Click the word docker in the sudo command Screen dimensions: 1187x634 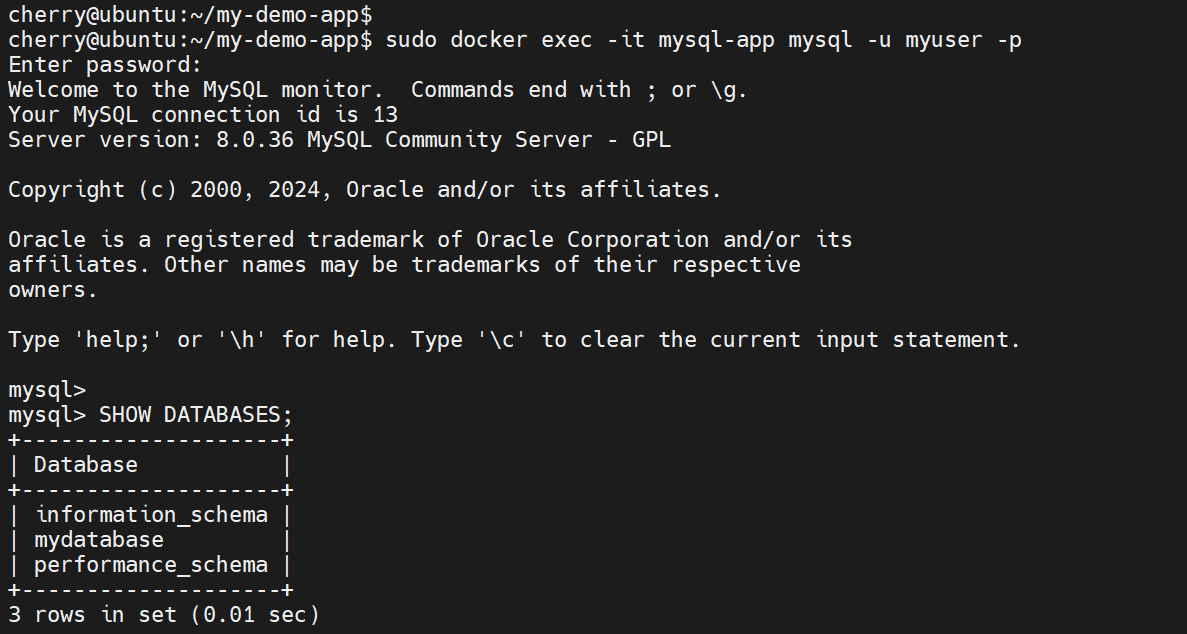tap(489, 40)
